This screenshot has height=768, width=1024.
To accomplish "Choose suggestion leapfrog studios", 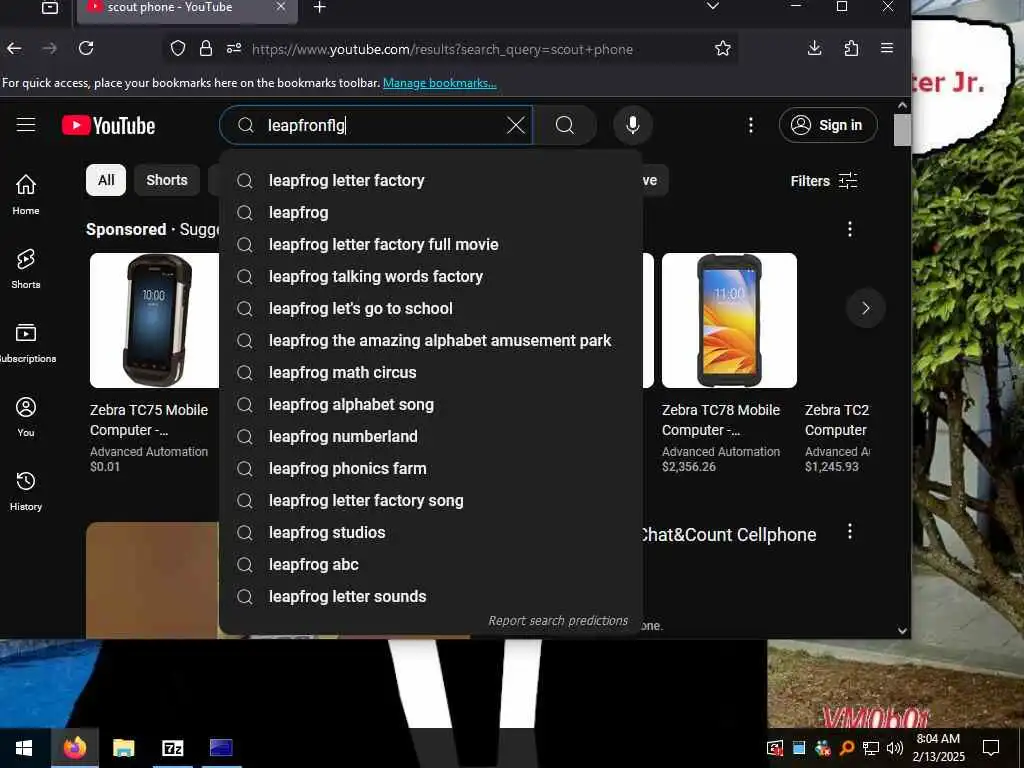I will tap(431, 533).
